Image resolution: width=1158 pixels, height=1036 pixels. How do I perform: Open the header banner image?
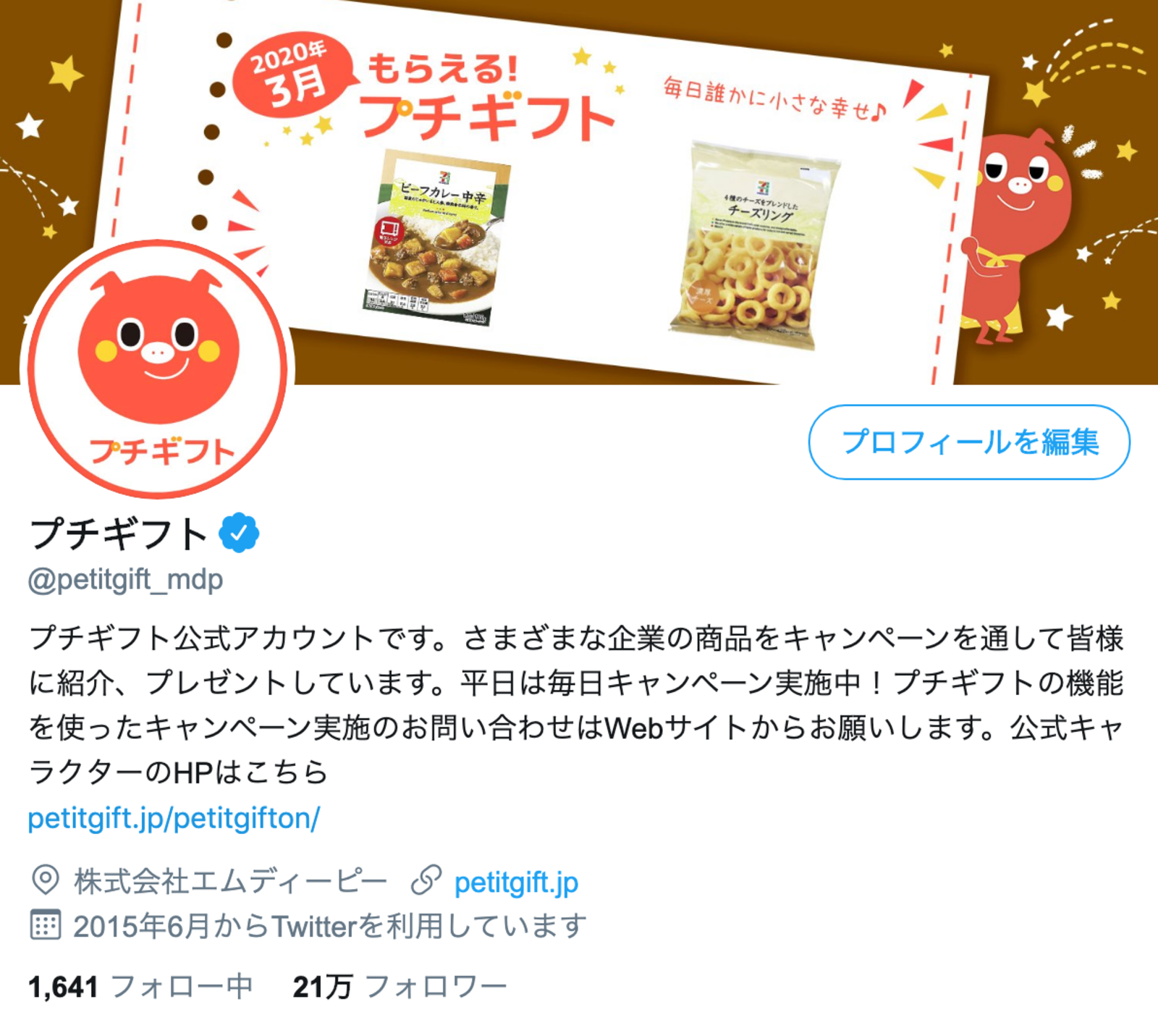click(x=579, y=192)
